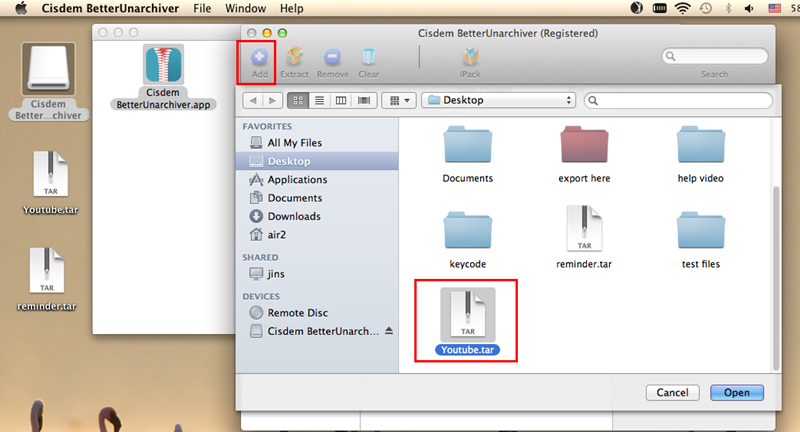This screenshot has height=432, width=800.
Task: Click the battery status icon
Action: (x=659, y=8)
